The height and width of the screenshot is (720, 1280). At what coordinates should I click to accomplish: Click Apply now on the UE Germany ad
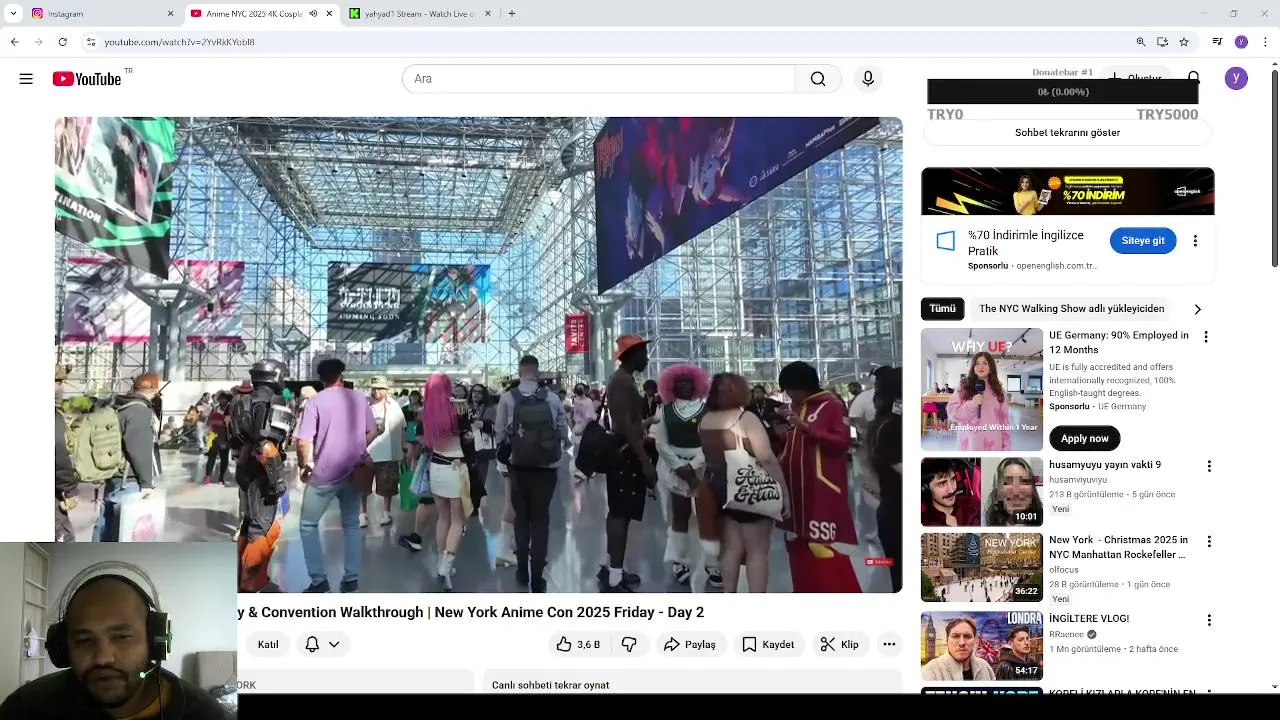tap(1084, 438)
